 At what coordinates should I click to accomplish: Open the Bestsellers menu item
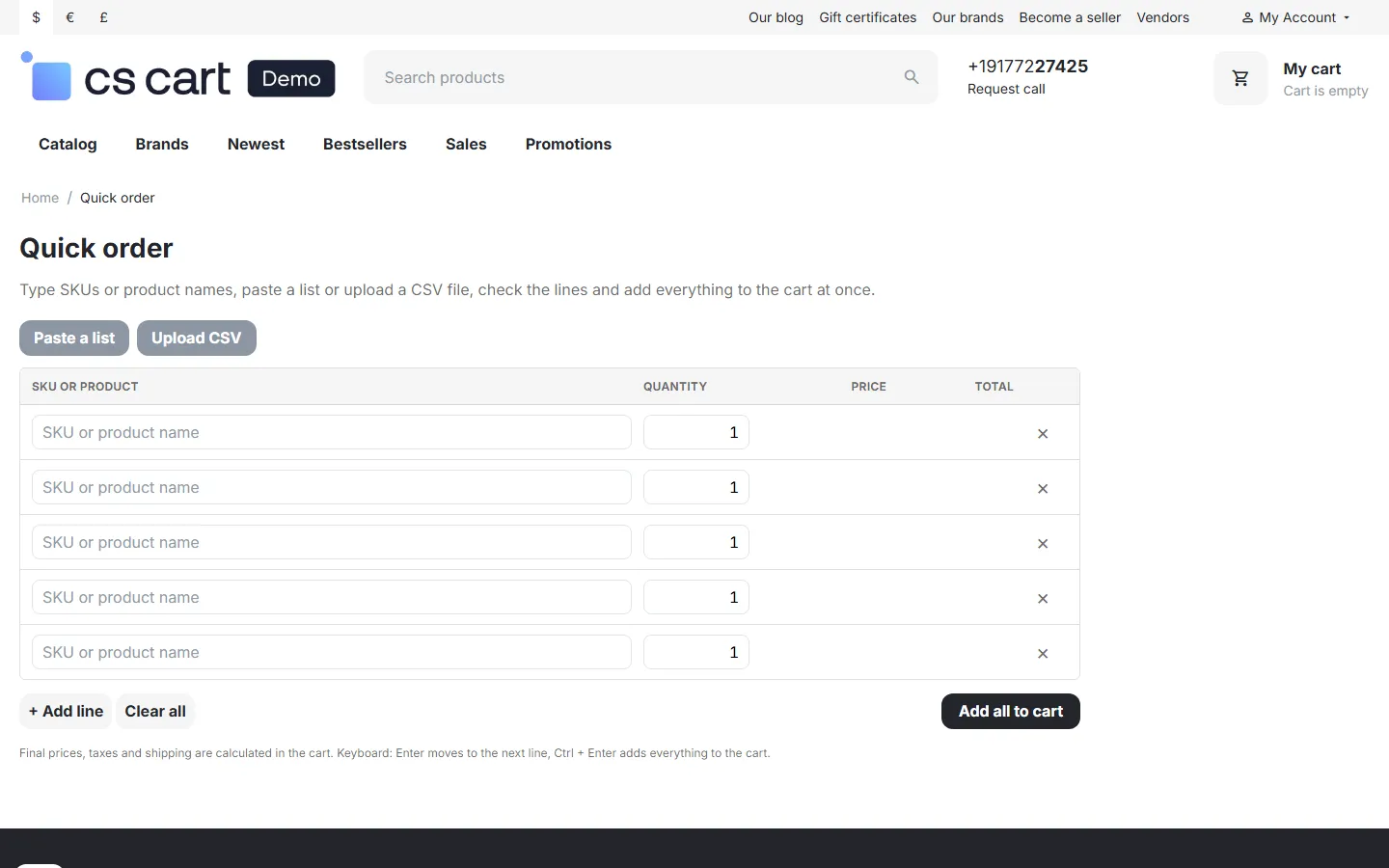point(365,144)
